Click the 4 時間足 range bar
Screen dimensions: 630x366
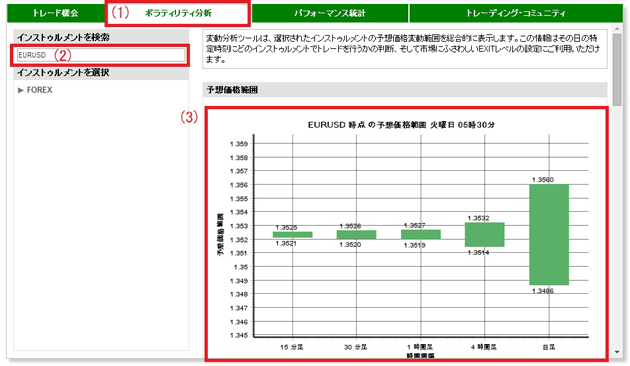coord(485,235)
